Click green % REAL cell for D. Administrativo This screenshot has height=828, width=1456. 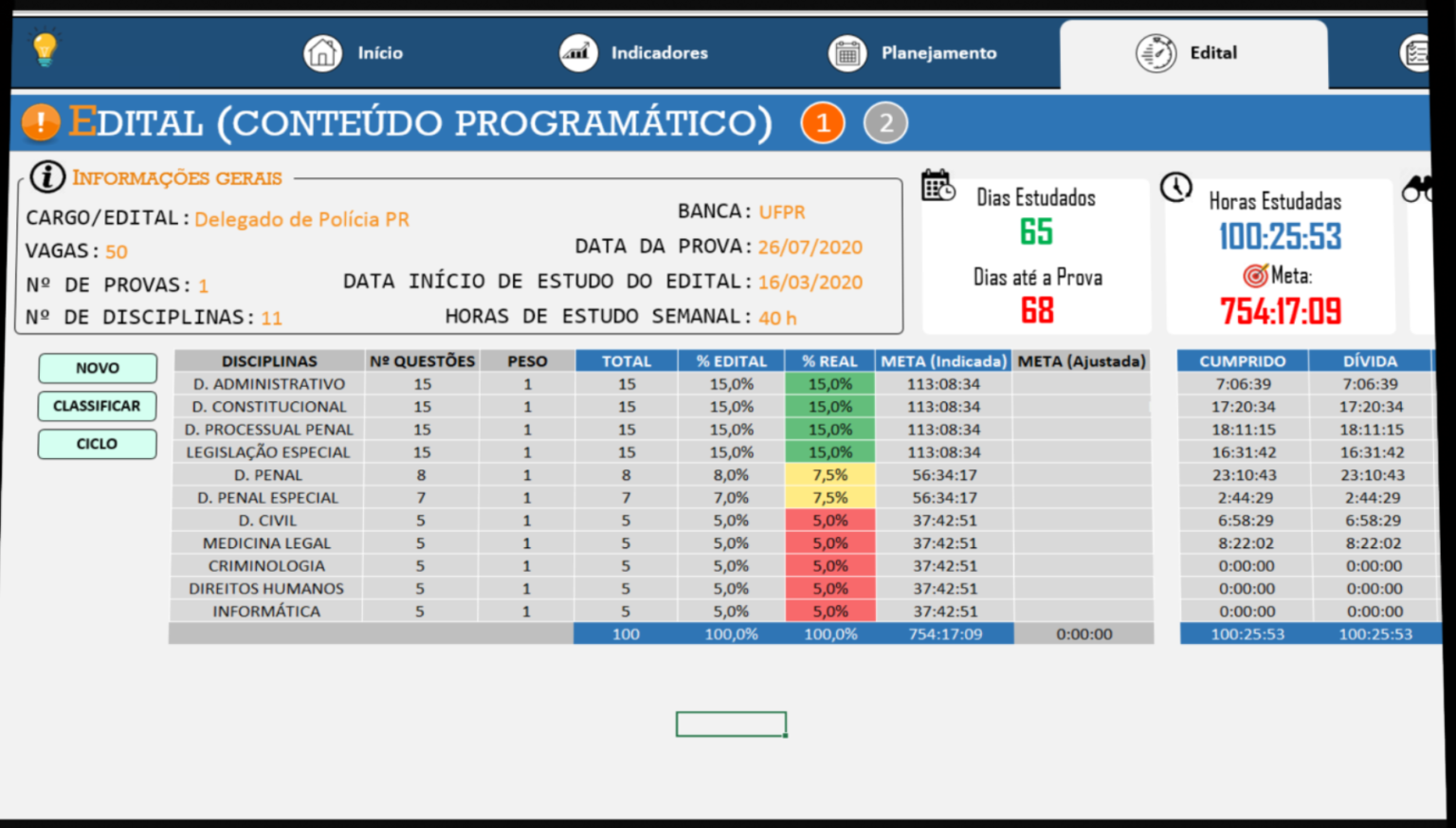click(x=829, y=384)
